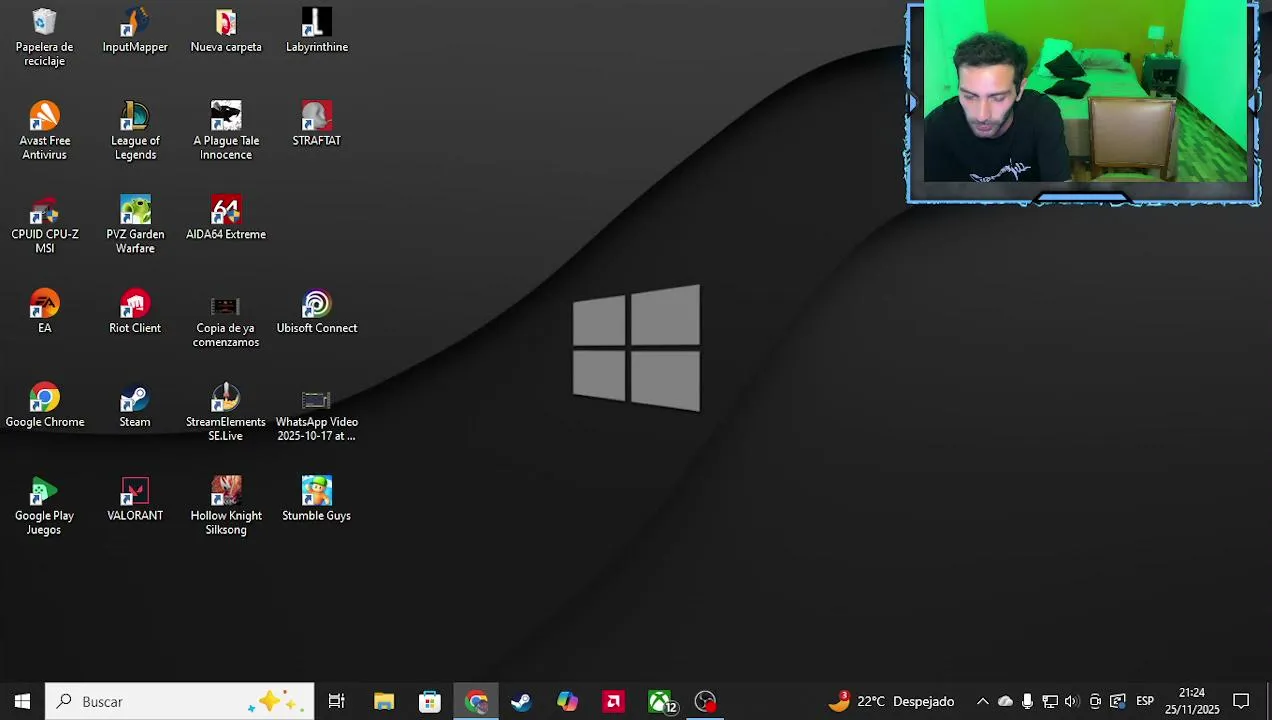Click the Buscar search box
1272x720 pixels.
pos(180,701)
